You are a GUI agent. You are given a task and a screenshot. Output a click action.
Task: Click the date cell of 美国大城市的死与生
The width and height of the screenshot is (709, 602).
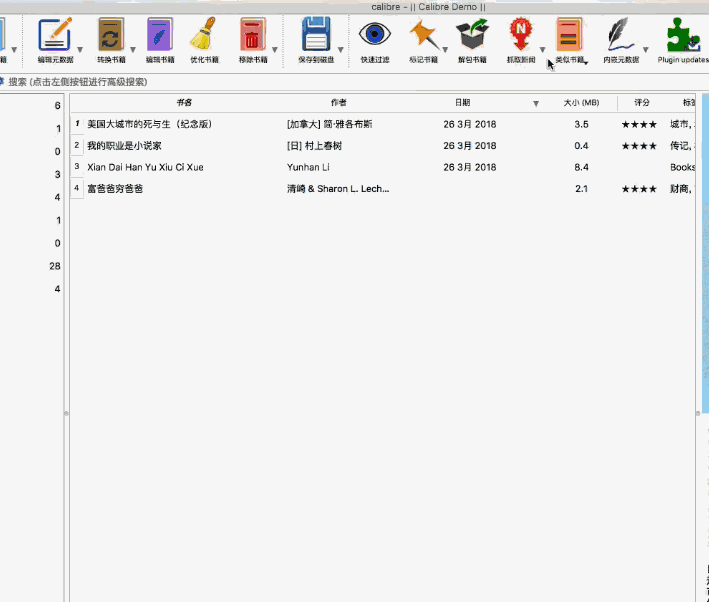coord(469,124)
